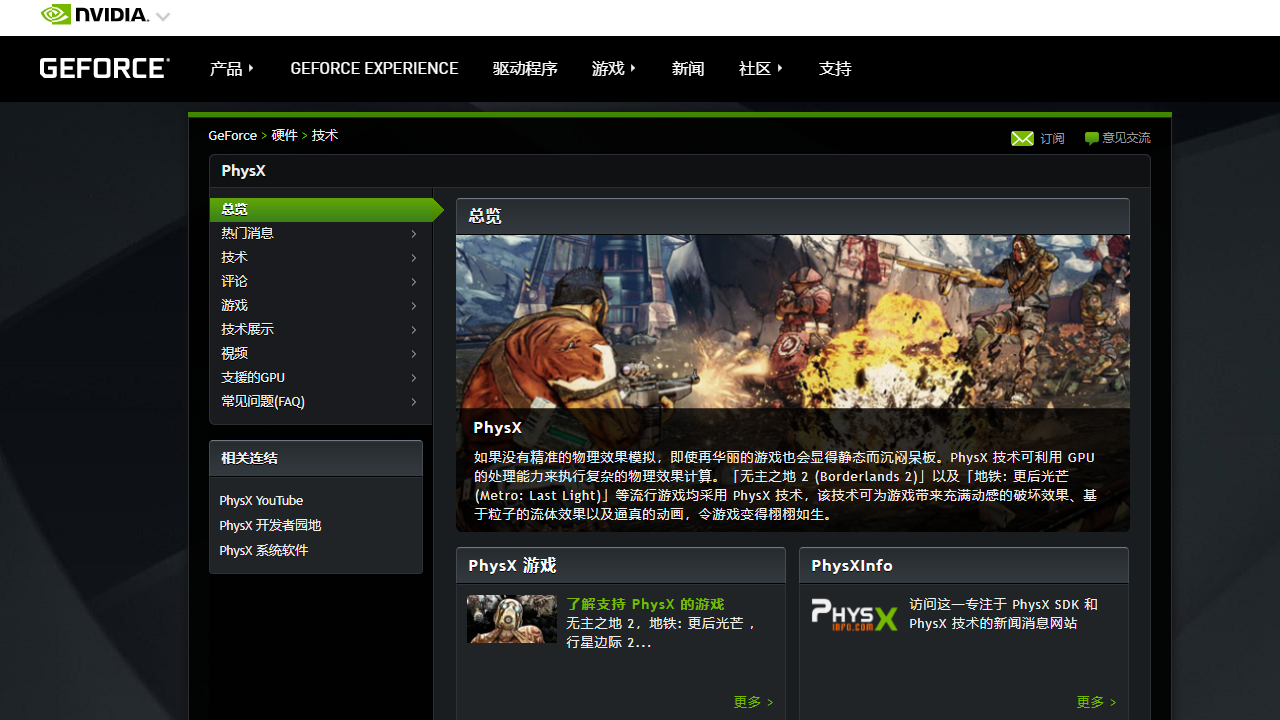Expand the 常见问题(FAQ) sidebar item
This screenshot has width=1280, height=720.
[413, 402]
